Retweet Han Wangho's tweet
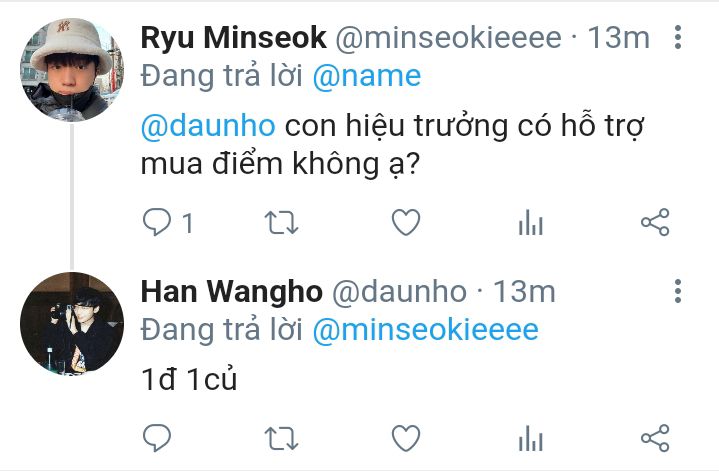Screen dimensions: 719x471 tap(282, 438)
